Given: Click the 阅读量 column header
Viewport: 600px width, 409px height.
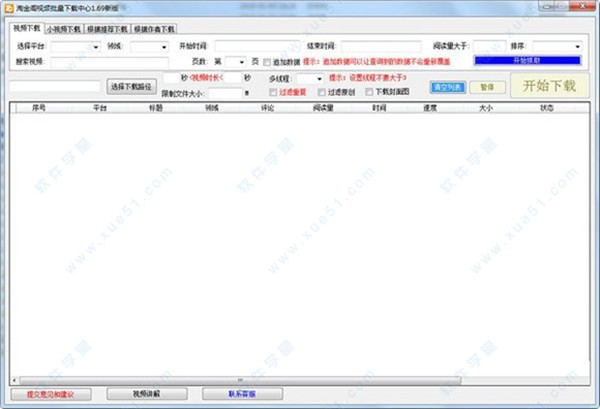Looking at the screenshot, I should (323, 108).
